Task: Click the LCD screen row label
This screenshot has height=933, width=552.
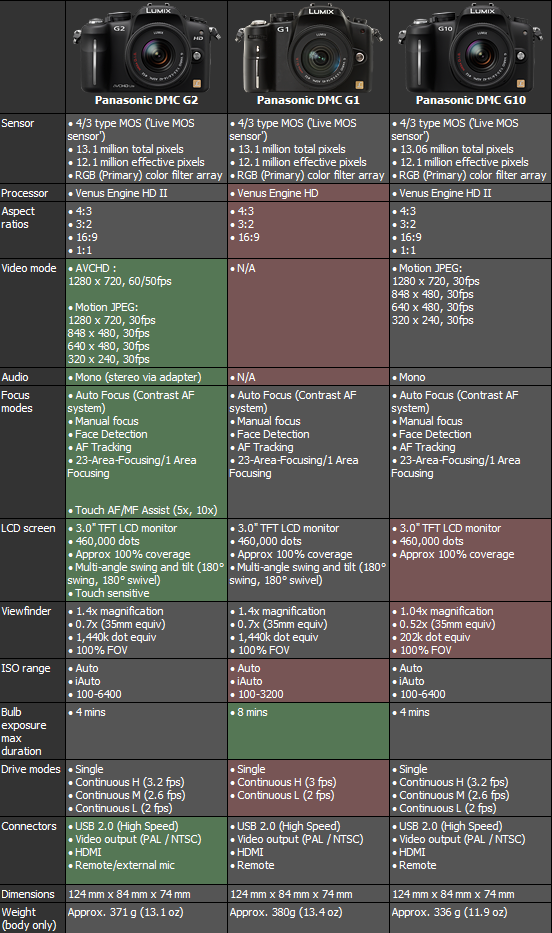Action: 28,528
